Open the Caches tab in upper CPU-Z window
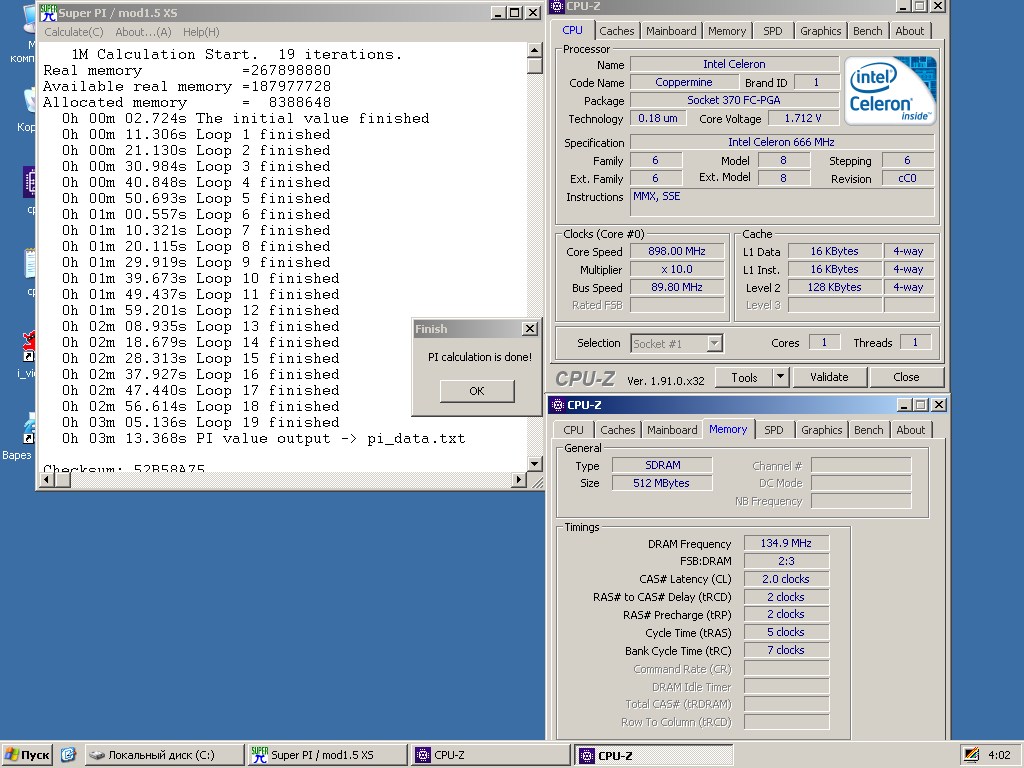1024x768 pixels. pos(616,31)
